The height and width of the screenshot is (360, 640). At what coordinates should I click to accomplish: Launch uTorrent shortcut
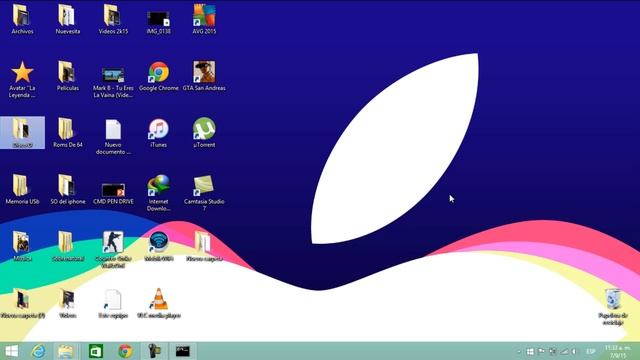[x=204, y=133]
